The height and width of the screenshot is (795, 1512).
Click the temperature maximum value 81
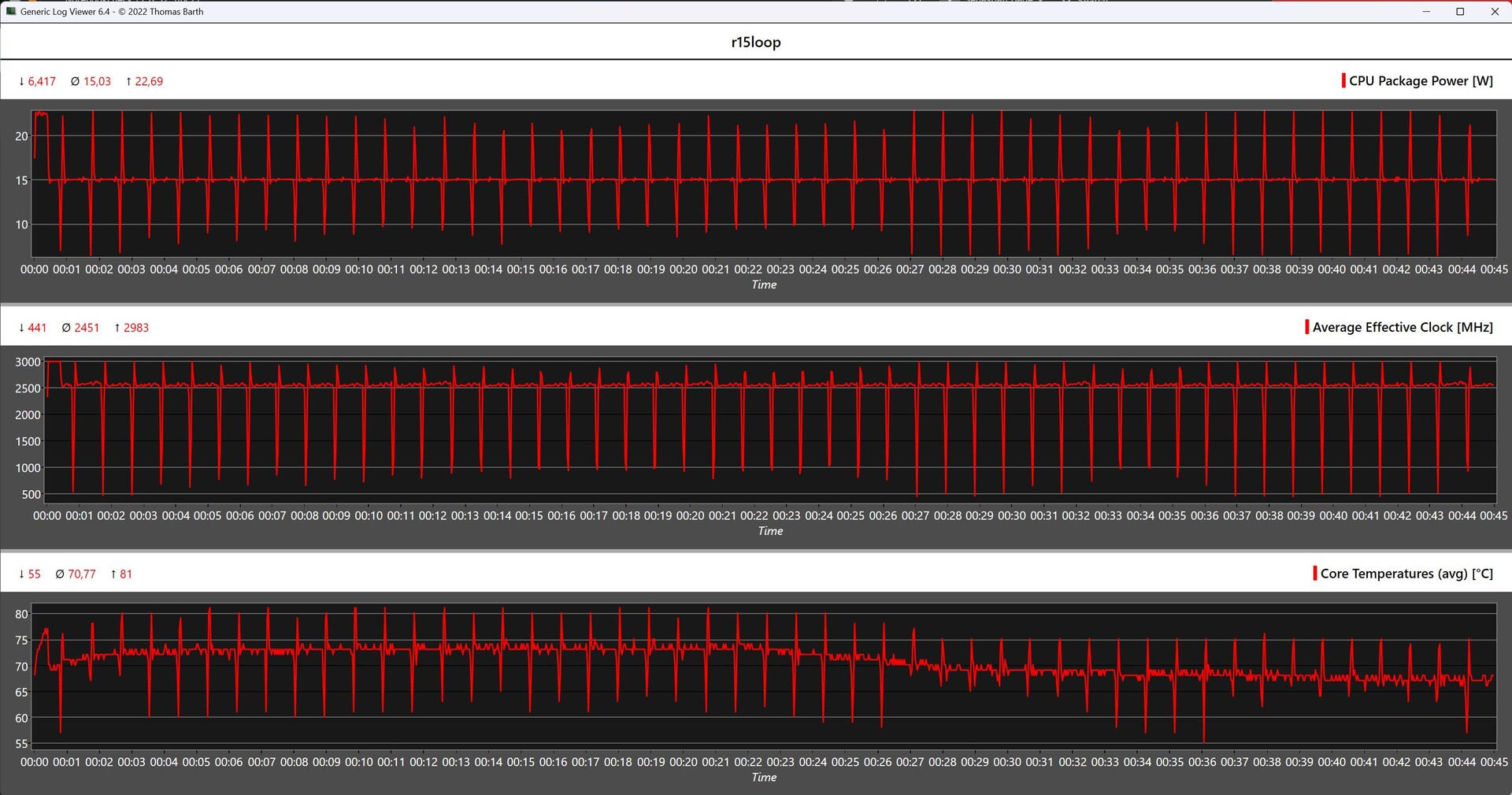pyautogui.click(x=126, y=574)
